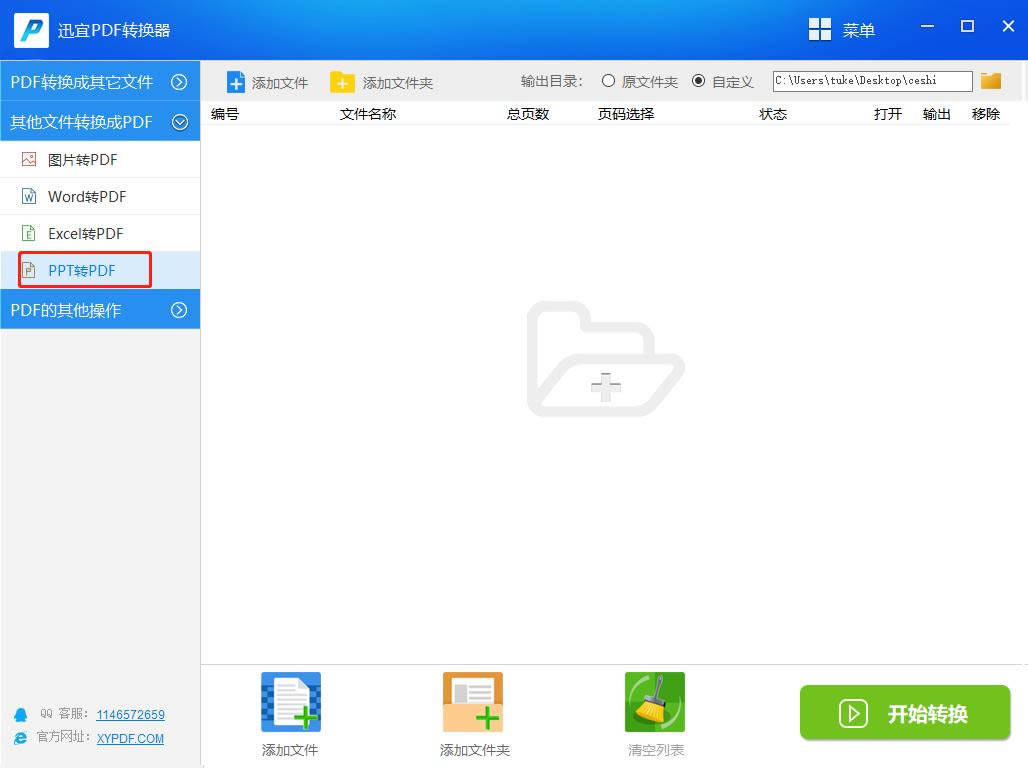Click the 清空列表 caption

point(656,750)
